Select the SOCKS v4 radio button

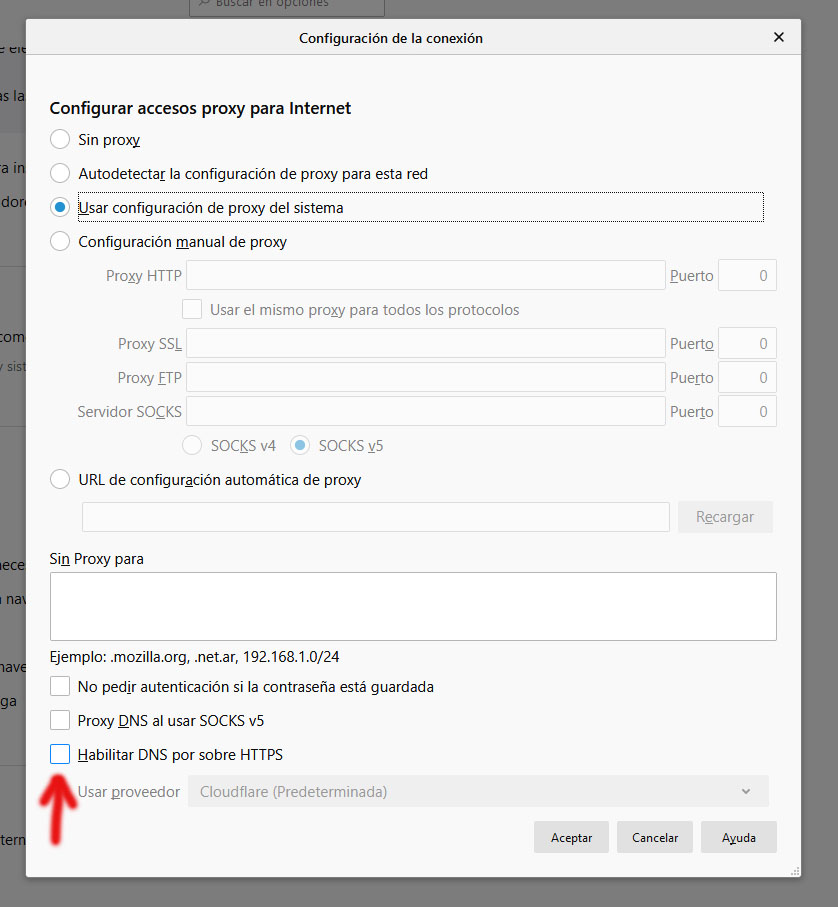(192, 446)
